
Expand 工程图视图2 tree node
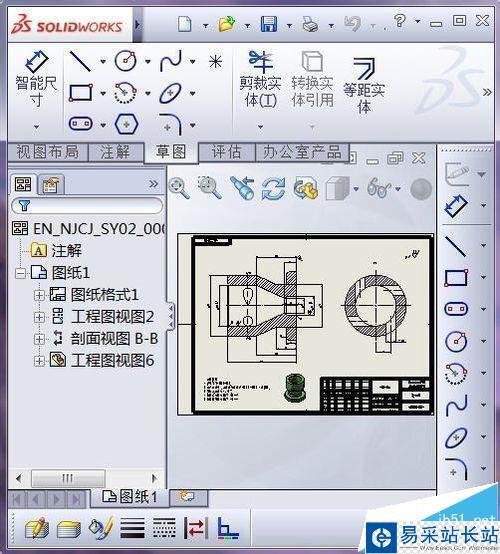pos(39,317)
